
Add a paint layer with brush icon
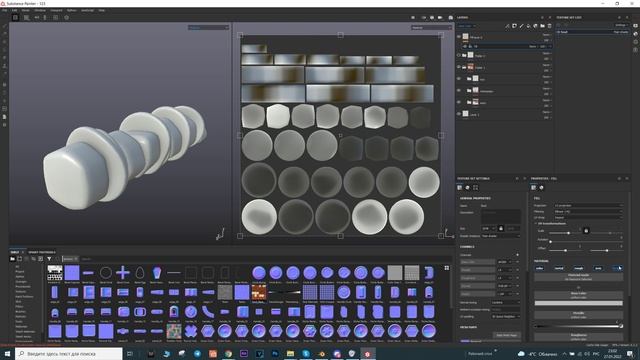click(x=521, y=26)
